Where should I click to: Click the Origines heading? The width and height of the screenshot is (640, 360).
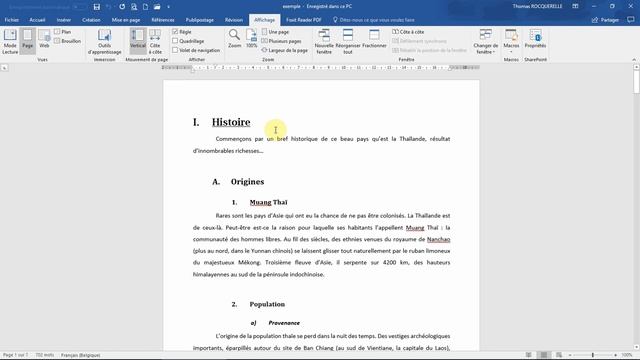point(247,182)
